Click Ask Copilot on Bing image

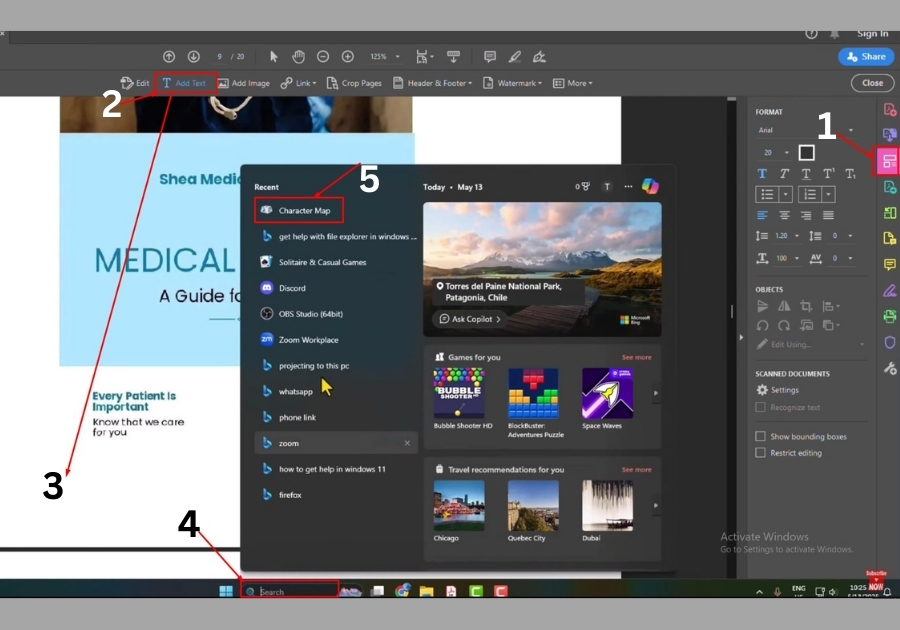pos(470,319)
